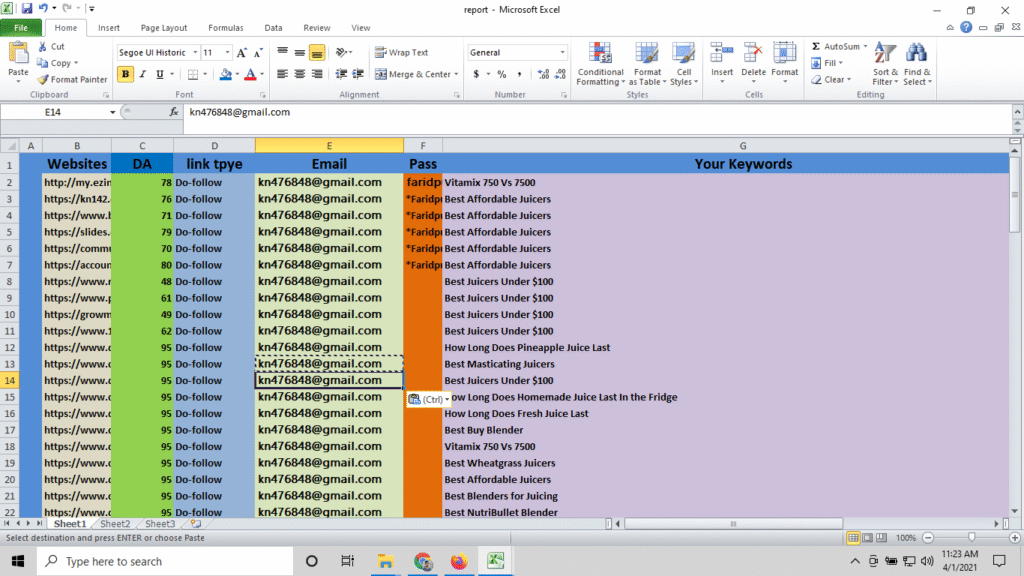Click the Sort & Filter icon
The height and width of the screenshot is (576, 1024).
click(x=885, y=54)
